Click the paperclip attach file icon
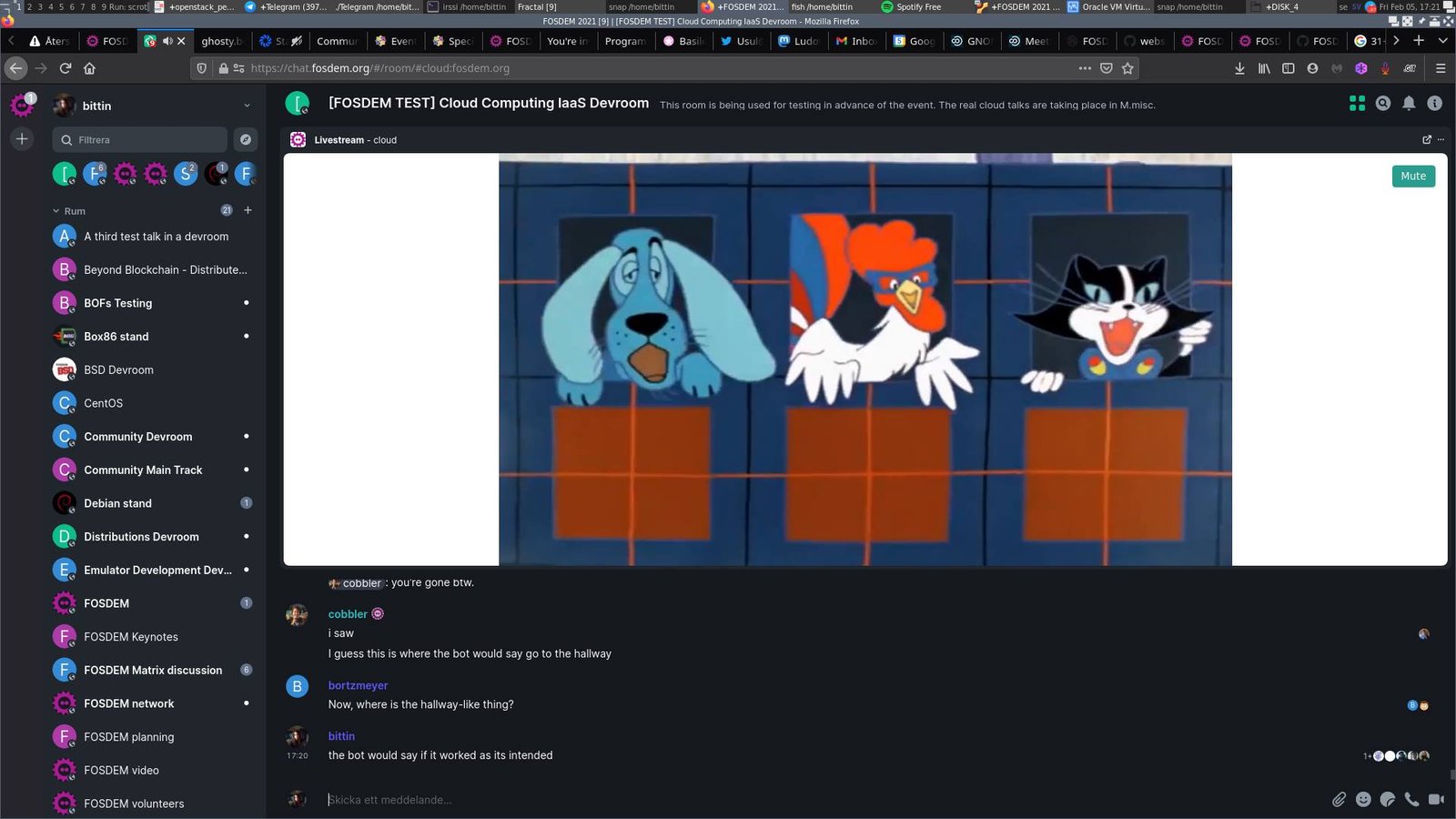 pos(1339,799)
